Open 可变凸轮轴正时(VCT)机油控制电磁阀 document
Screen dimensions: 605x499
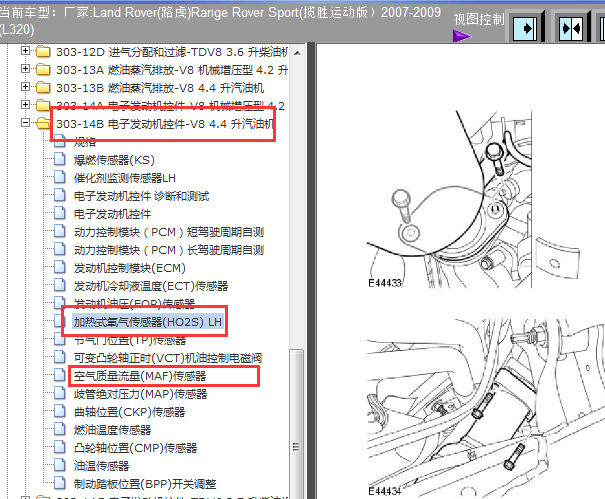tap(168, 358)
